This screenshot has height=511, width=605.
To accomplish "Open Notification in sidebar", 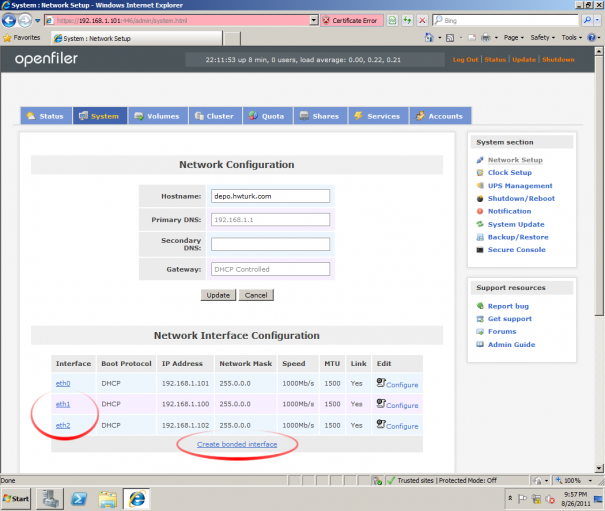I will pos(509,211).
